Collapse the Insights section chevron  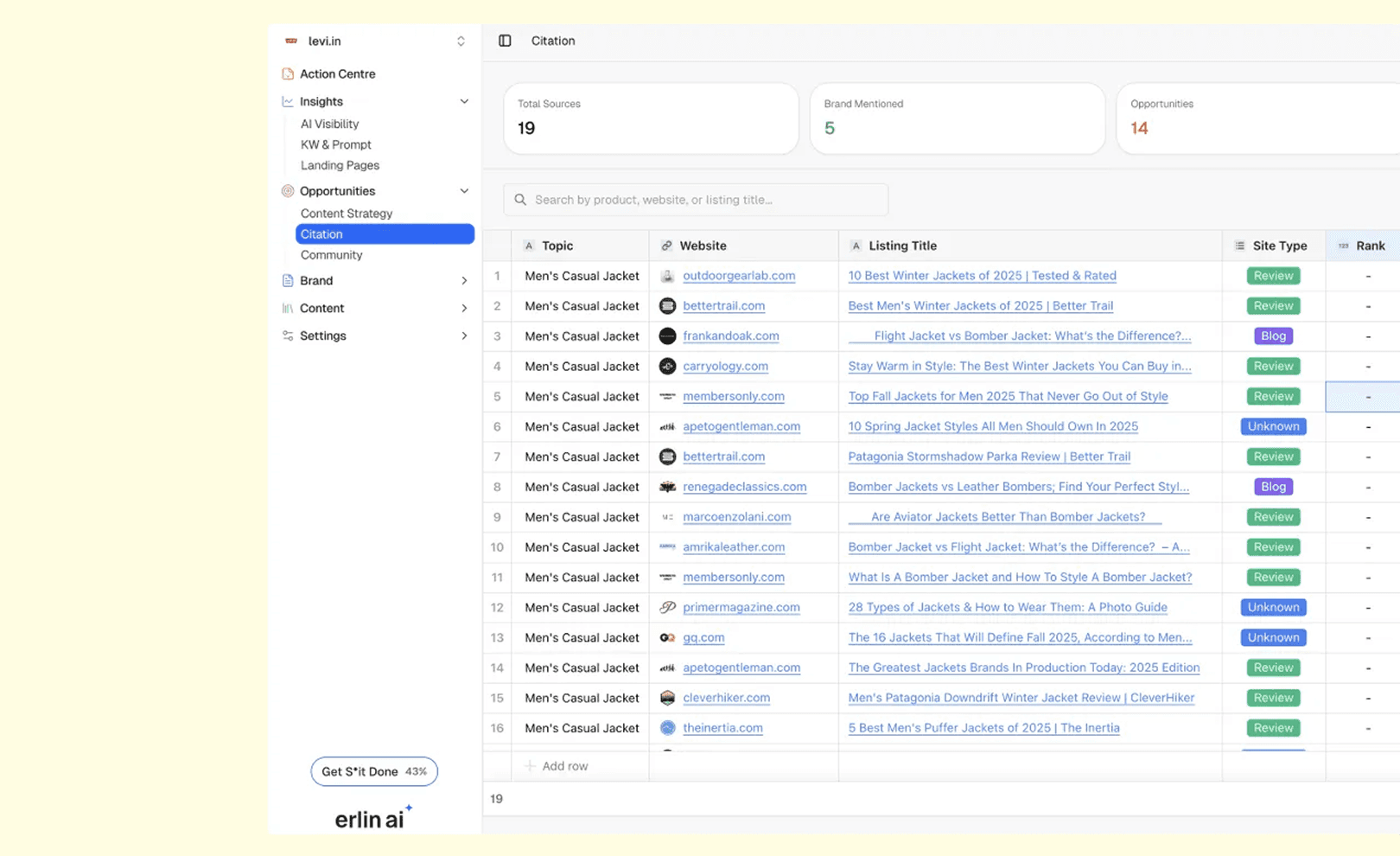click(464, 101)
